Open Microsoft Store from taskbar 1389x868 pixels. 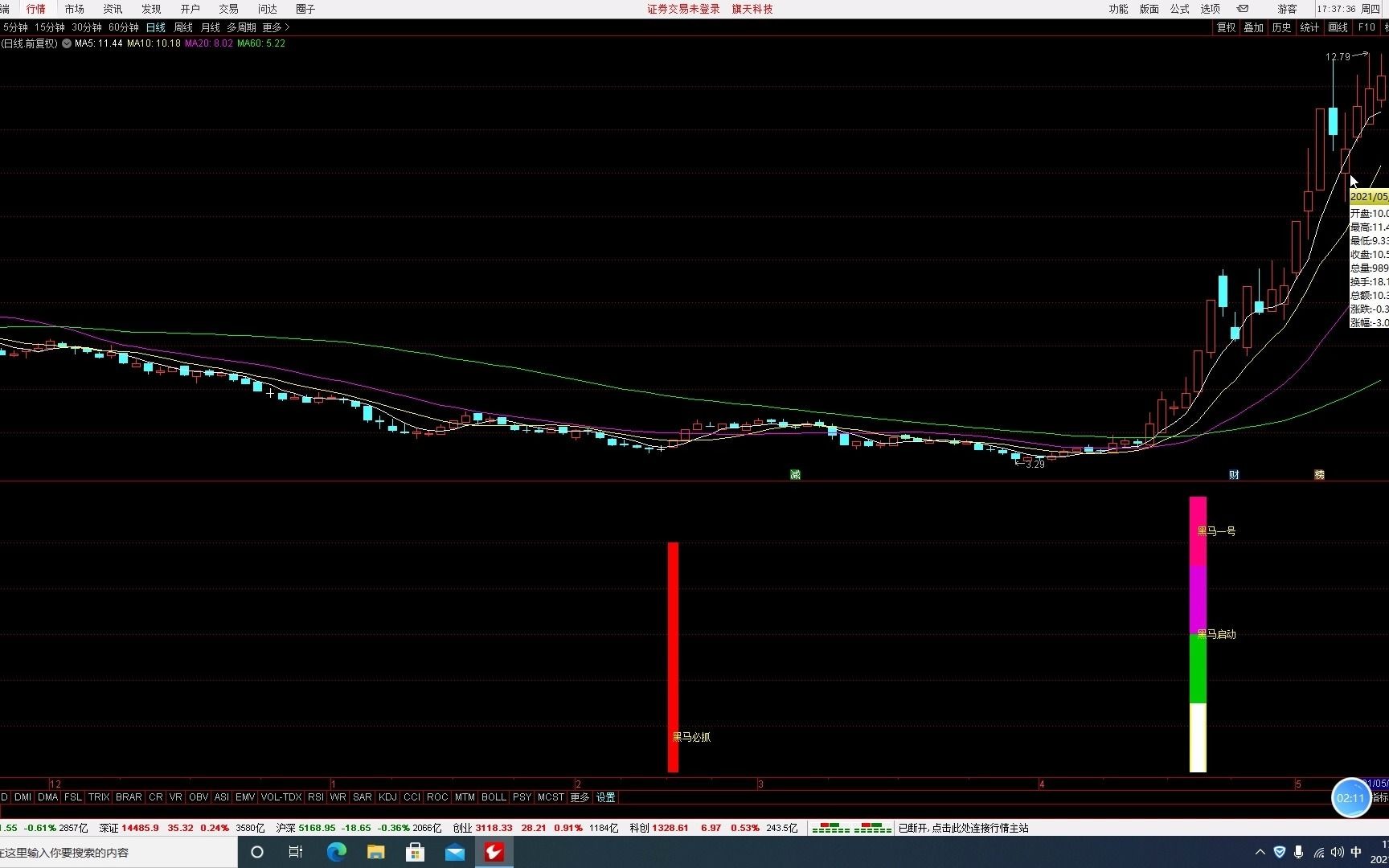tap(415, 852)
